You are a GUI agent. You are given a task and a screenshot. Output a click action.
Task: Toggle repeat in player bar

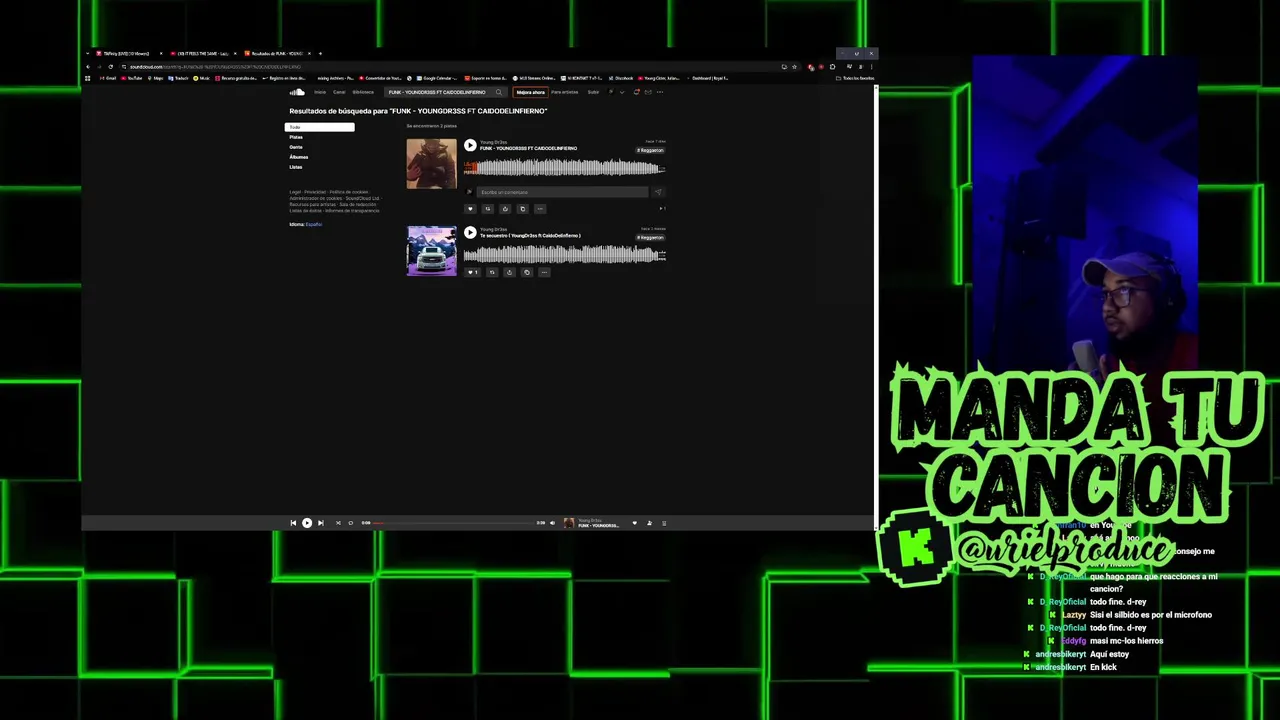pyautogui.click(x=351, y=523)
